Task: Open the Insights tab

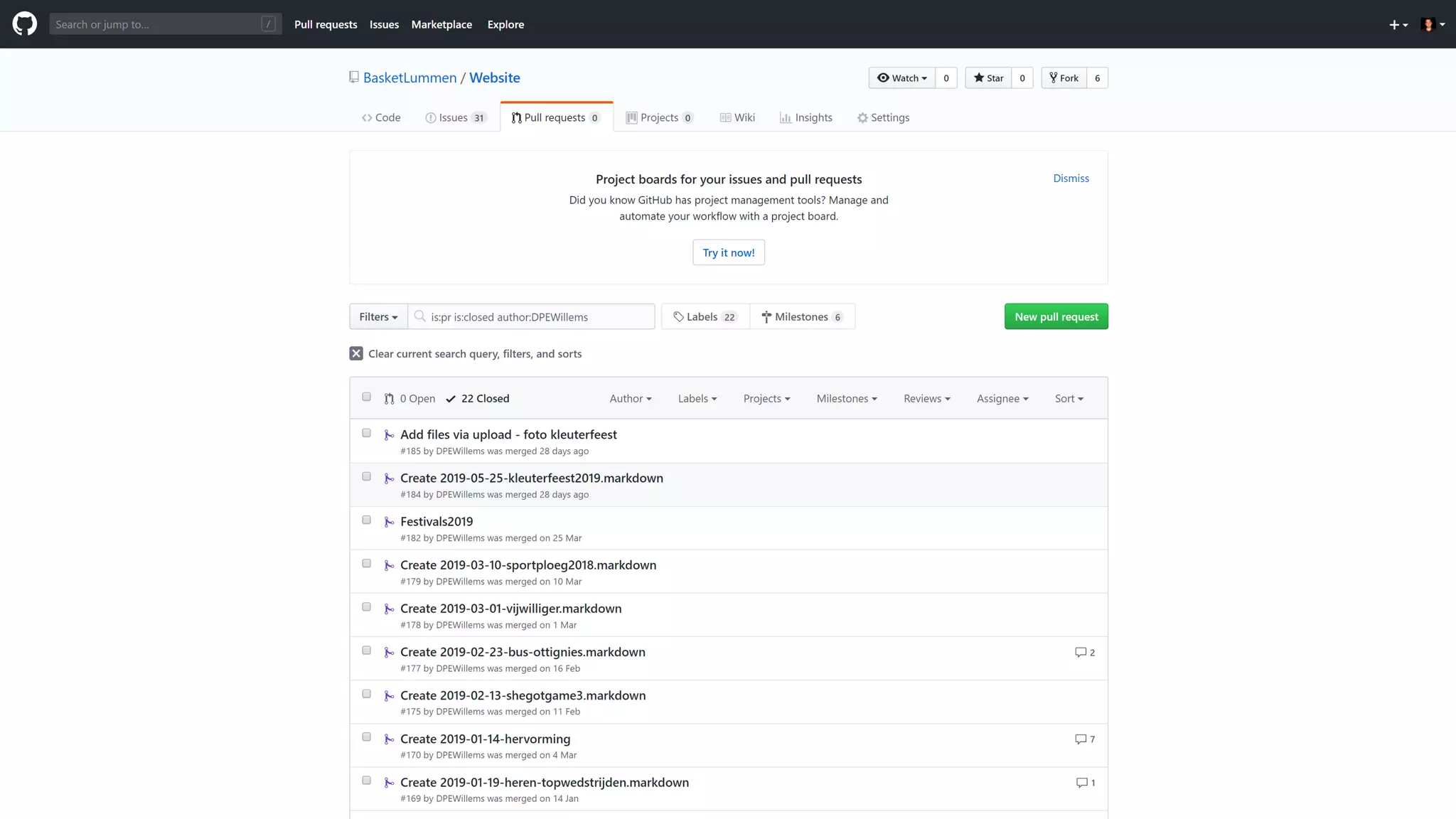Action: click(805, 117)
